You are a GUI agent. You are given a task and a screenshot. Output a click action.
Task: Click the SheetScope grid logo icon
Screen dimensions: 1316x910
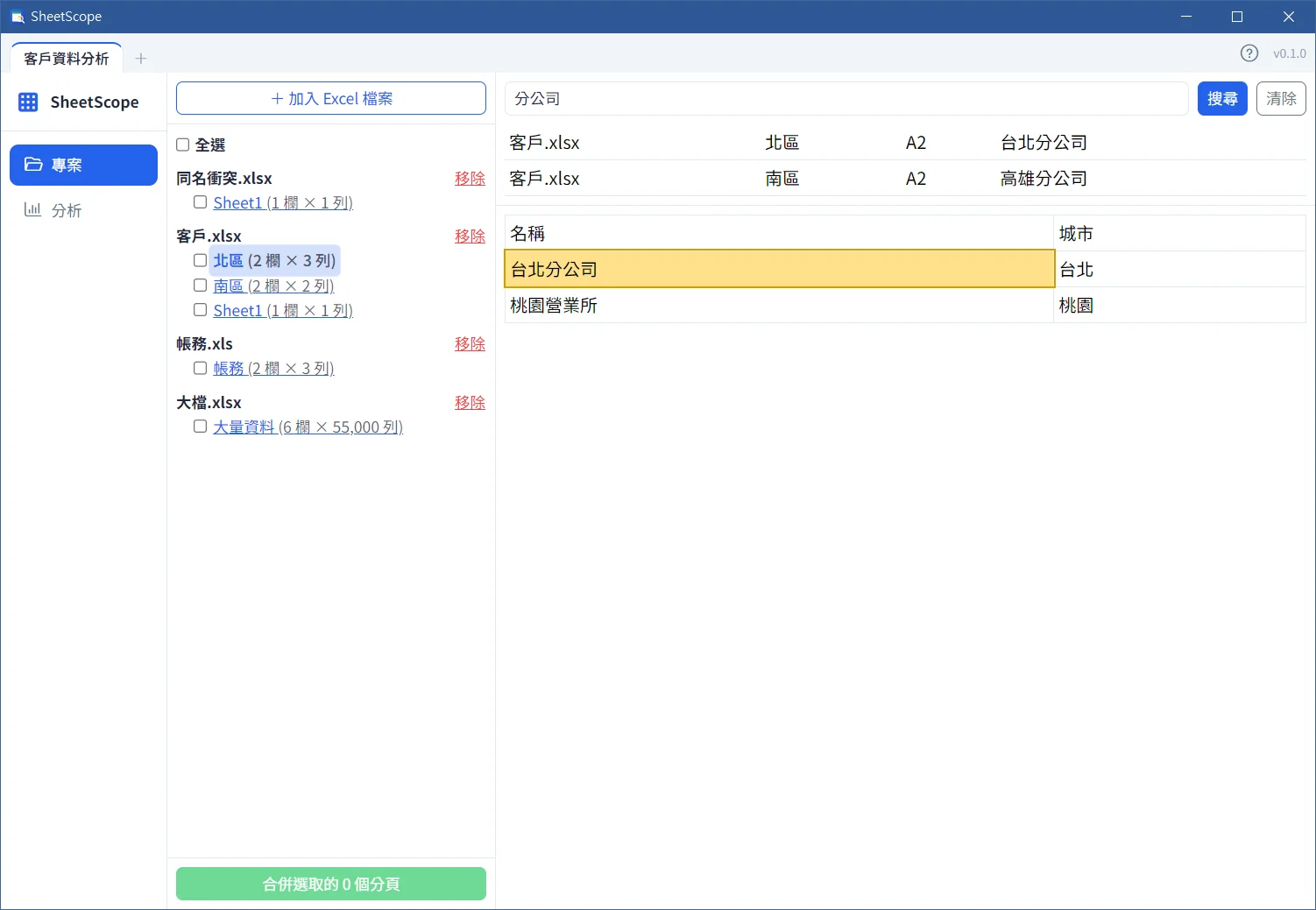(x=28, y=102)
